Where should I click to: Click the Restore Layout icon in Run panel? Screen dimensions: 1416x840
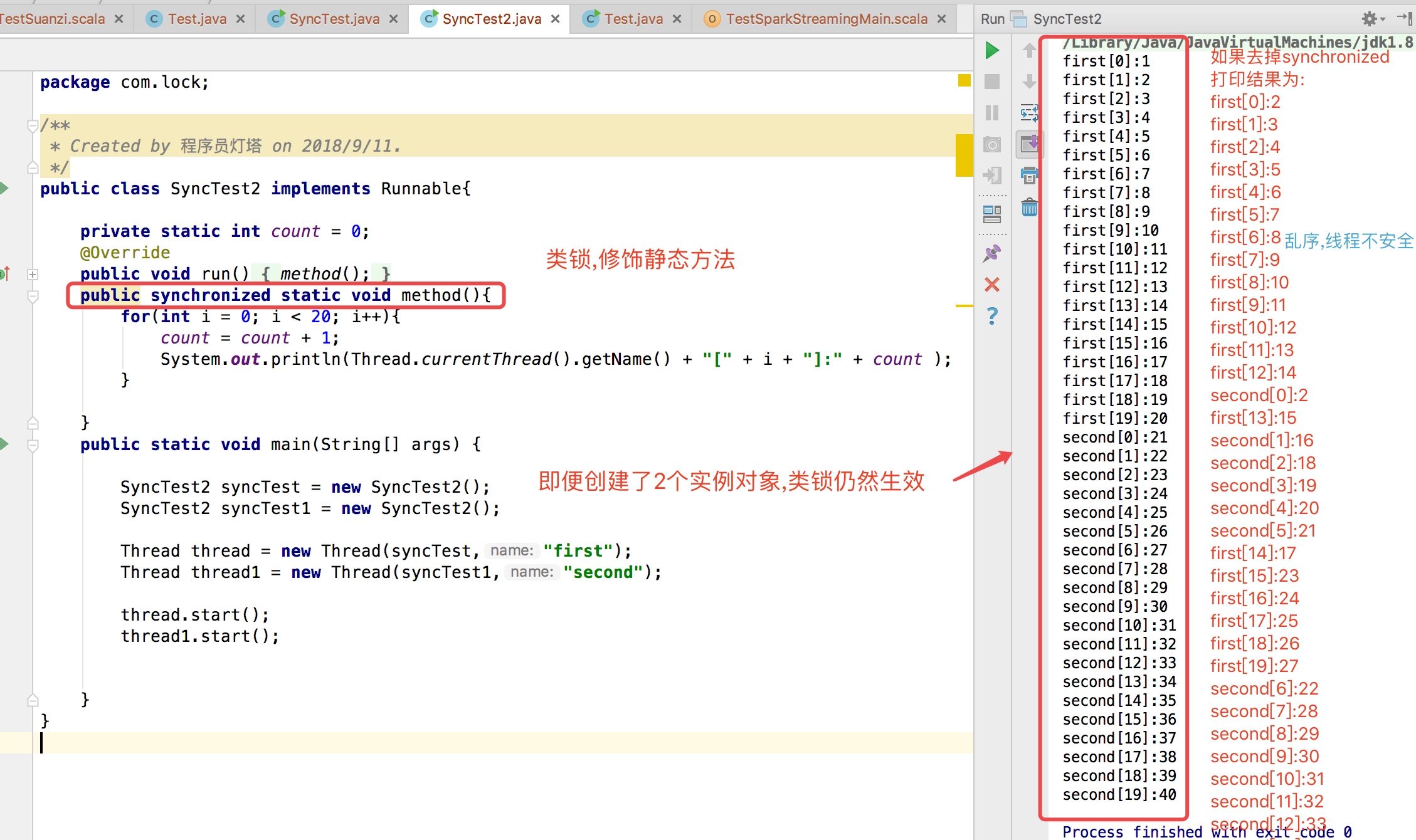(x=991, y=214)
